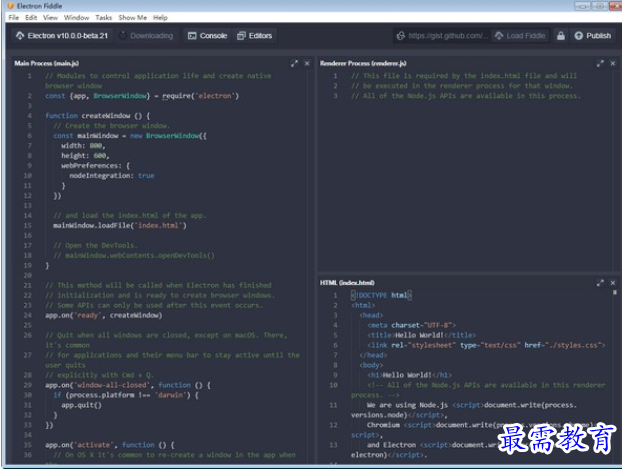Viewport: 622px width, 470px height.
Task: Open the Show Me menu
Action: click(x=132, y=17)
